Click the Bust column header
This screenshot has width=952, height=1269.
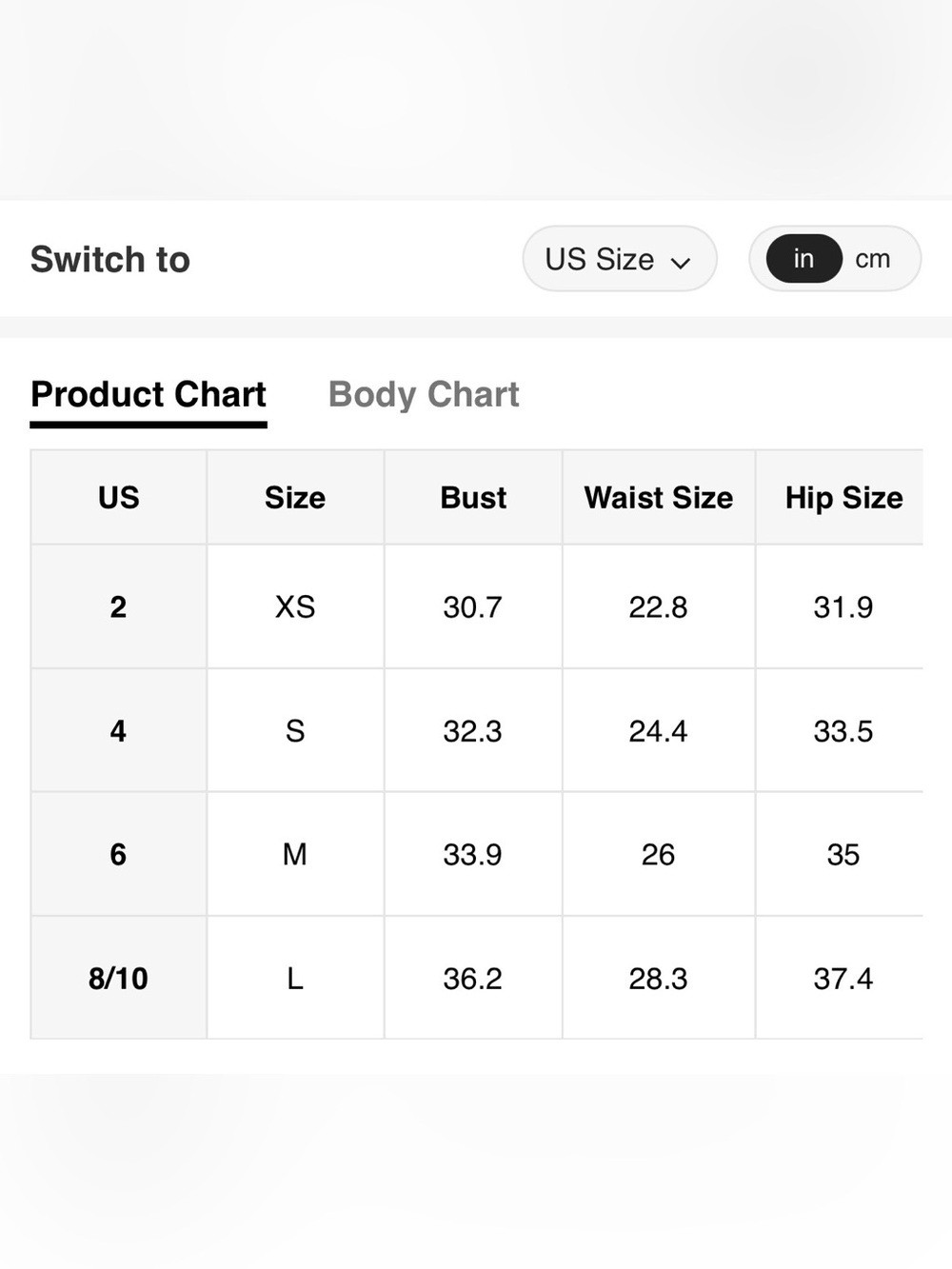(473, 497)
